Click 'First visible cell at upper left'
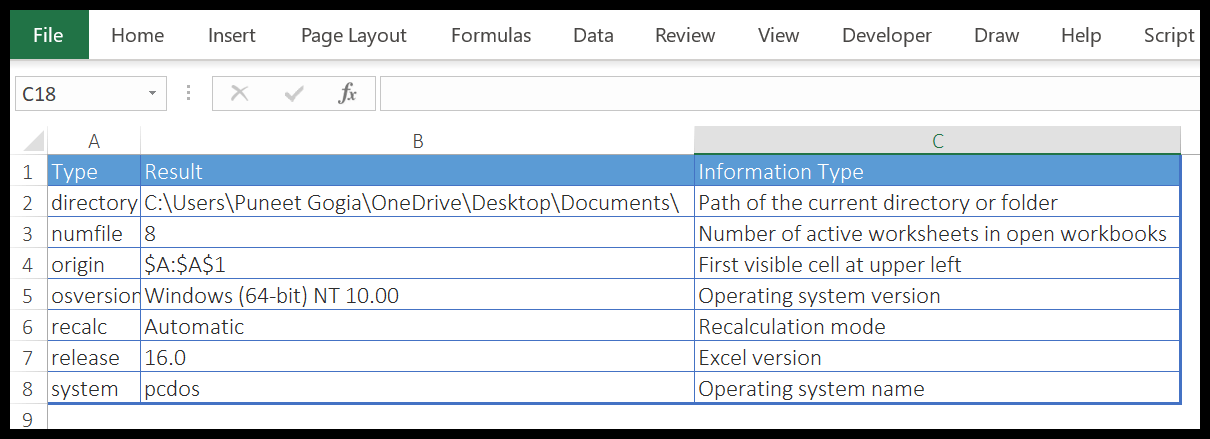1210x439 pixels. (938, 264)
